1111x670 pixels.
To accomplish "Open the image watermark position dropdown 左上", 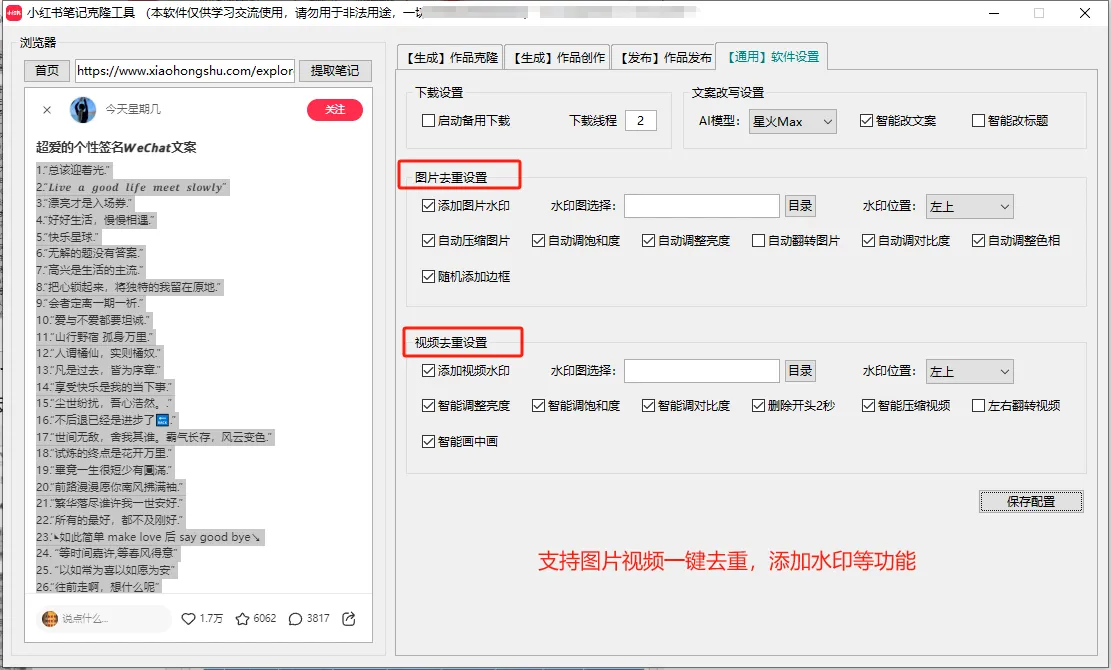I will pos(969,205).
